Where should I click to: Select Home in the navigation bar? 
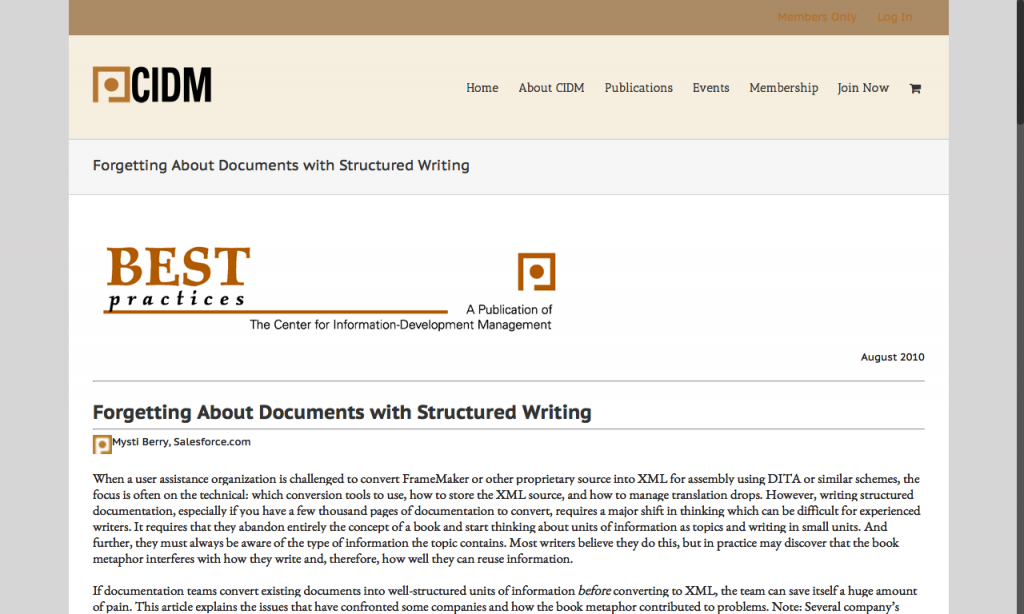coord(482,88)
